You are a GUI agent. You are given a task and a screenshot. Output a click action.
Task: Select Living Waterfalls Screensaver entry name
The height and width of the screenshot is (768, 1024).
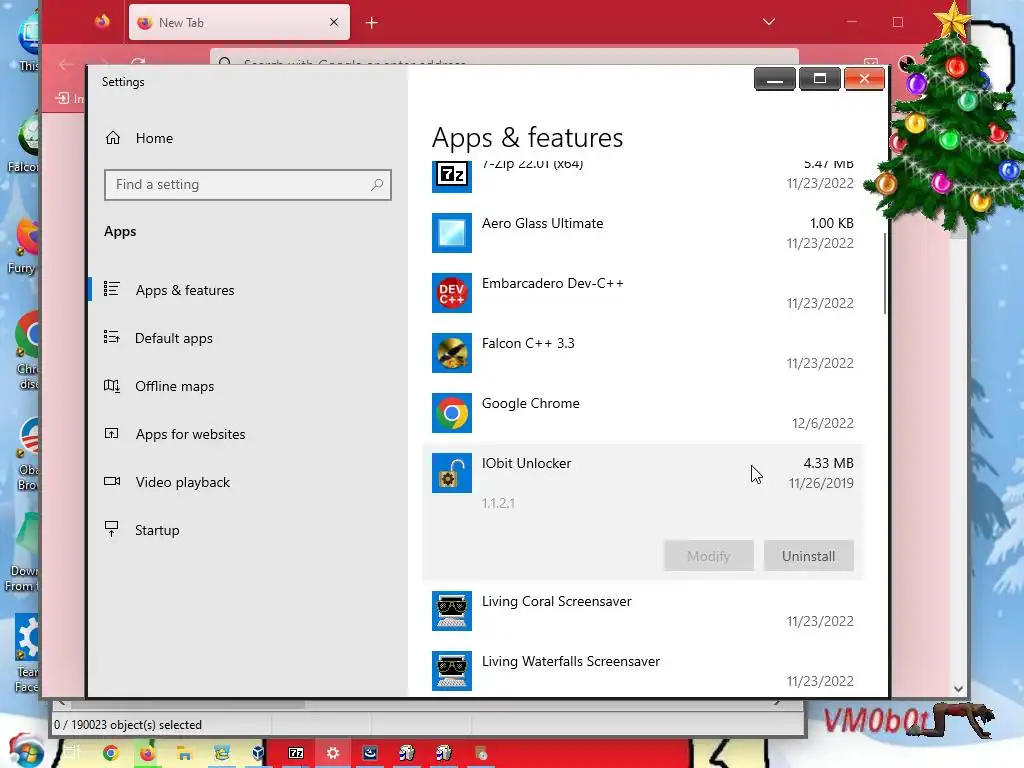coord(571,662)
